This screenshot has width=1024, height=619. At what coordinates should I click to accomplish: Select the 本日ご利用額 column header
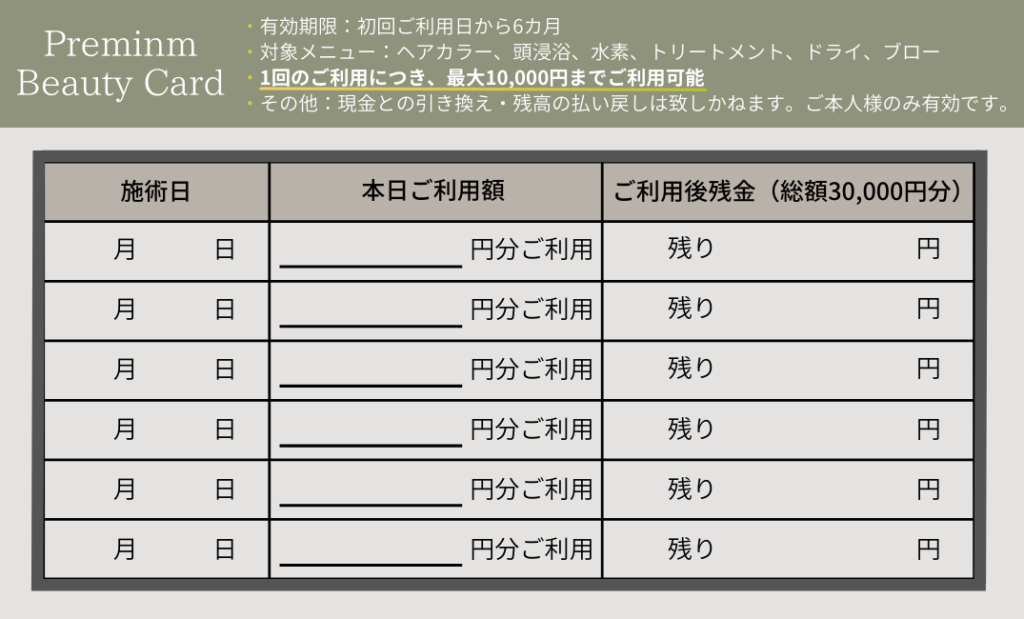434,191
